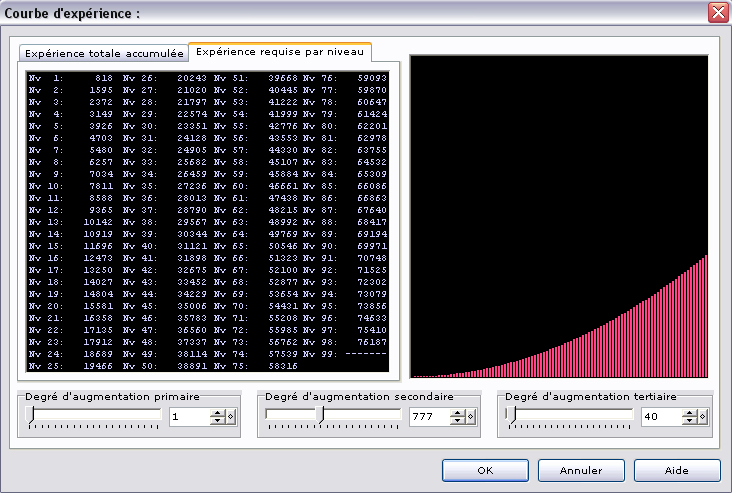The width and height of the screenshot is (732, 493).
Task: Click the diamond button beside secondary spinner
Action: tap(470, 417)
